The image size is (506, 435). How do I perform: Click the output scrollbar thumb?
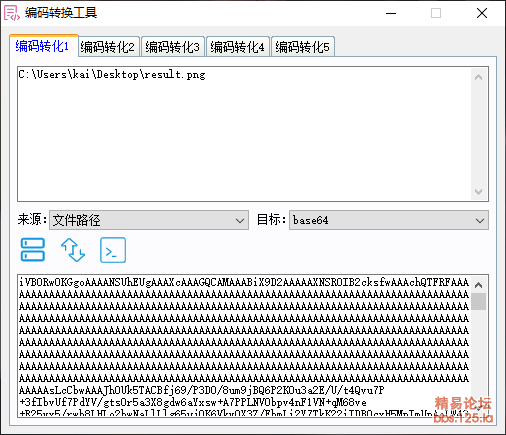[479, 302]
